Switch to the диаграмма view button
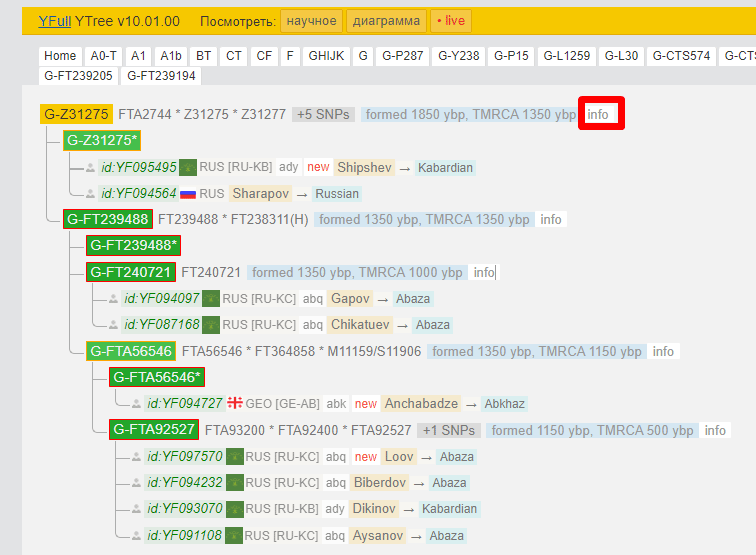 pyautogui.click(x=387, y=21)
